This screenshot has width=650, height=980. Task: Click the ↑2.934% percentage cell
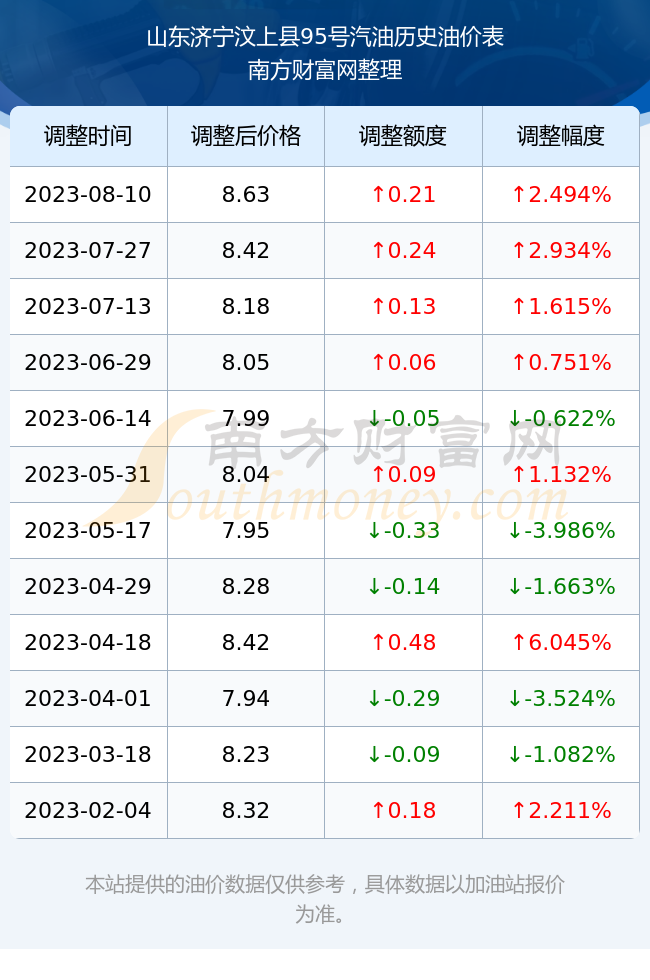[561, 251]
